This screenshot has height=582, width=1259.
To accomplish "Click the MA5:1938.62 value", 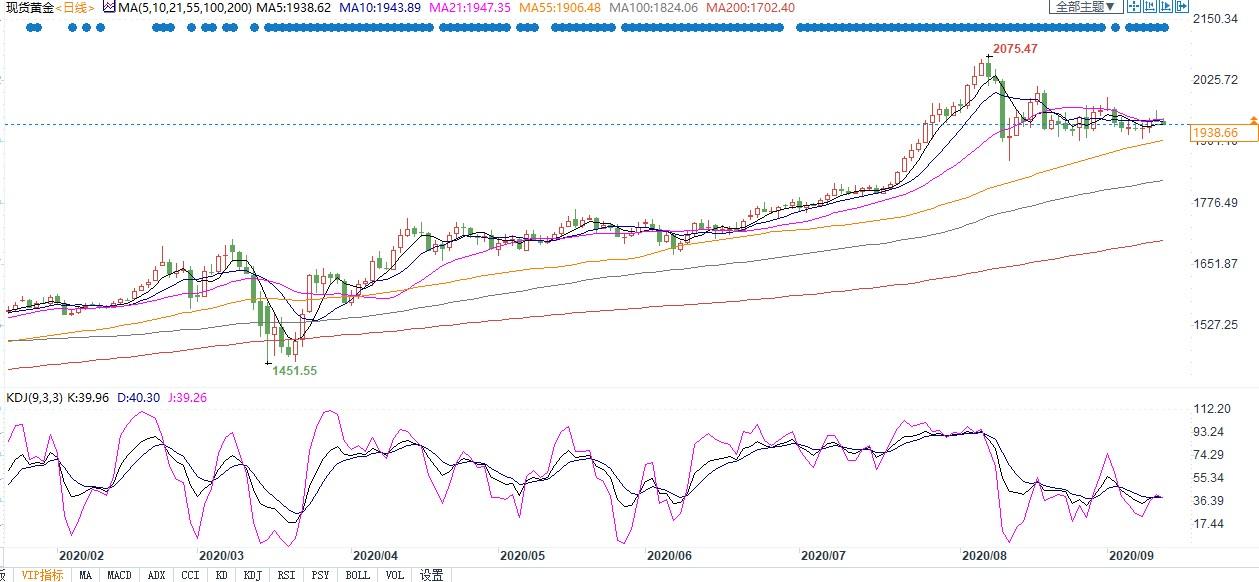I will (293, 7).
